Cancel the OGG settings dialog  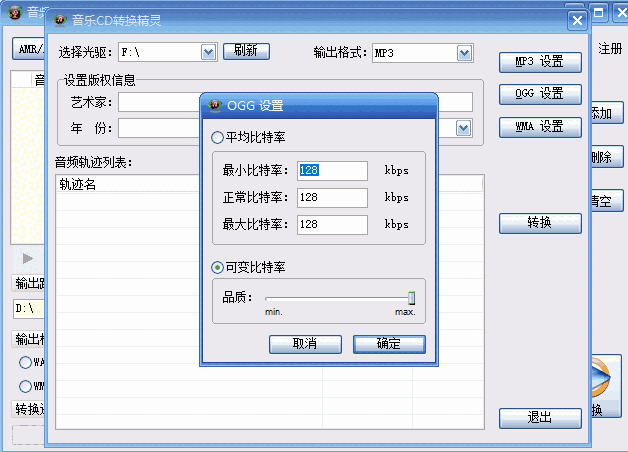click(305, 344)
